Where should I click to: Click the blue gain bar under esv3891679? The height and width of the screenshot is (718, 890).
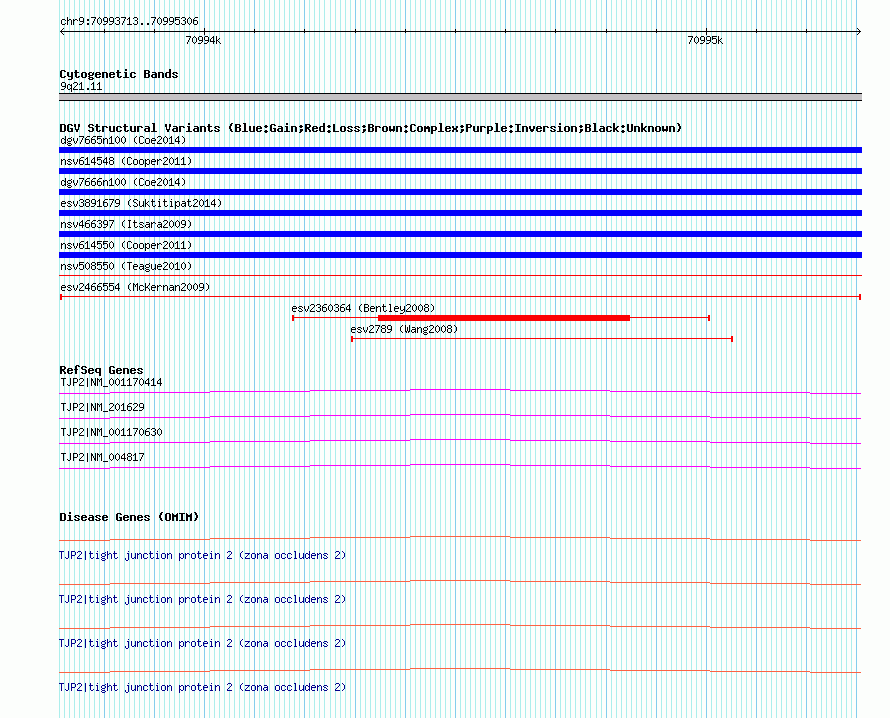[460, 213]
